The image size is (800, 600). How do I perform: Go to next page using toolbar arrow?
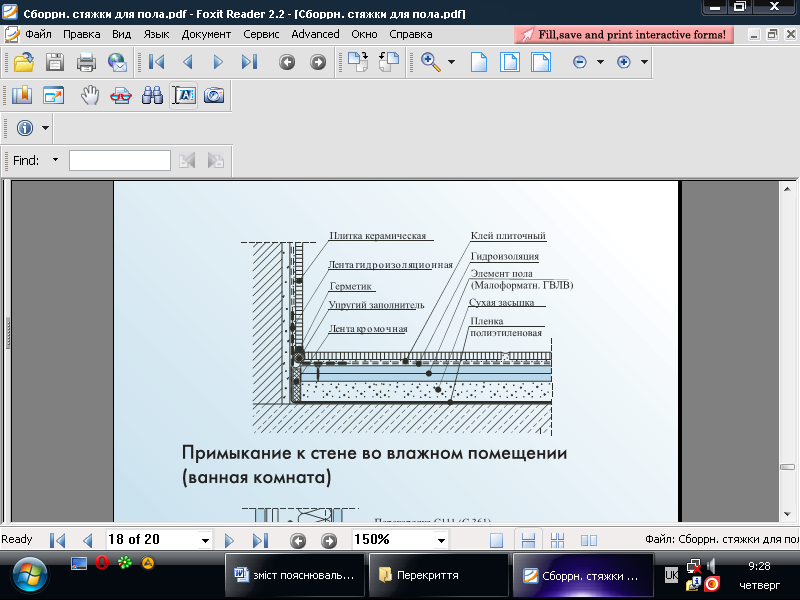point(218,62)
